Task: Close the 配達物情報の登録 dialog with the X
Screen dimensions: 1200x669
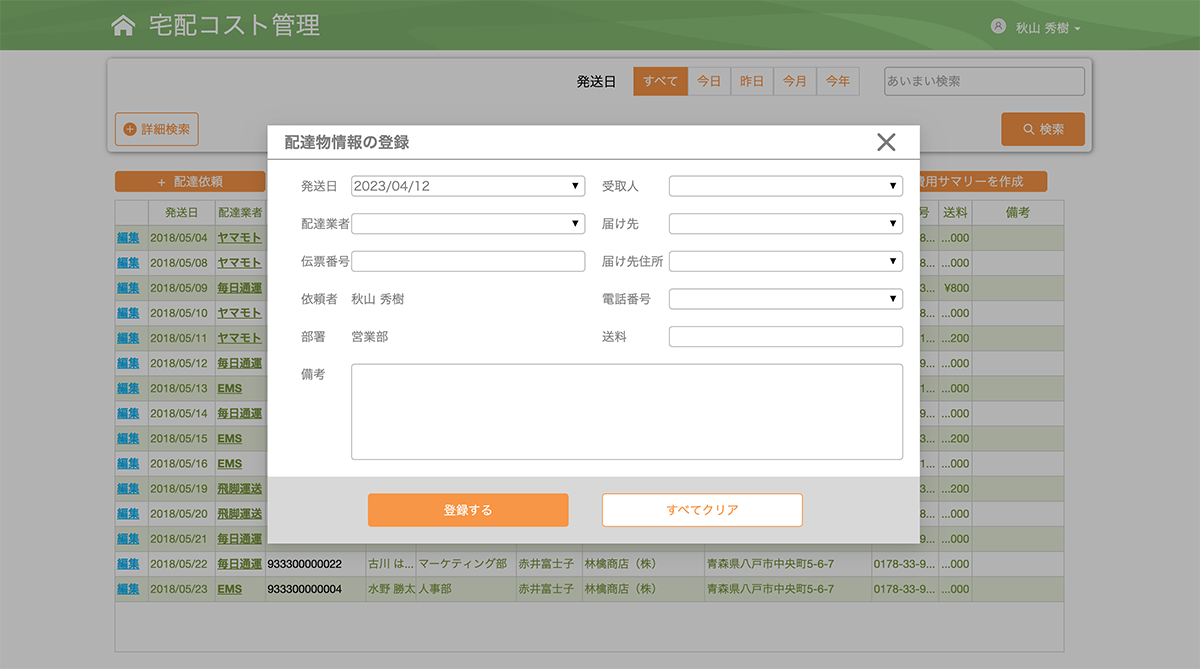Action: (886, 142)
